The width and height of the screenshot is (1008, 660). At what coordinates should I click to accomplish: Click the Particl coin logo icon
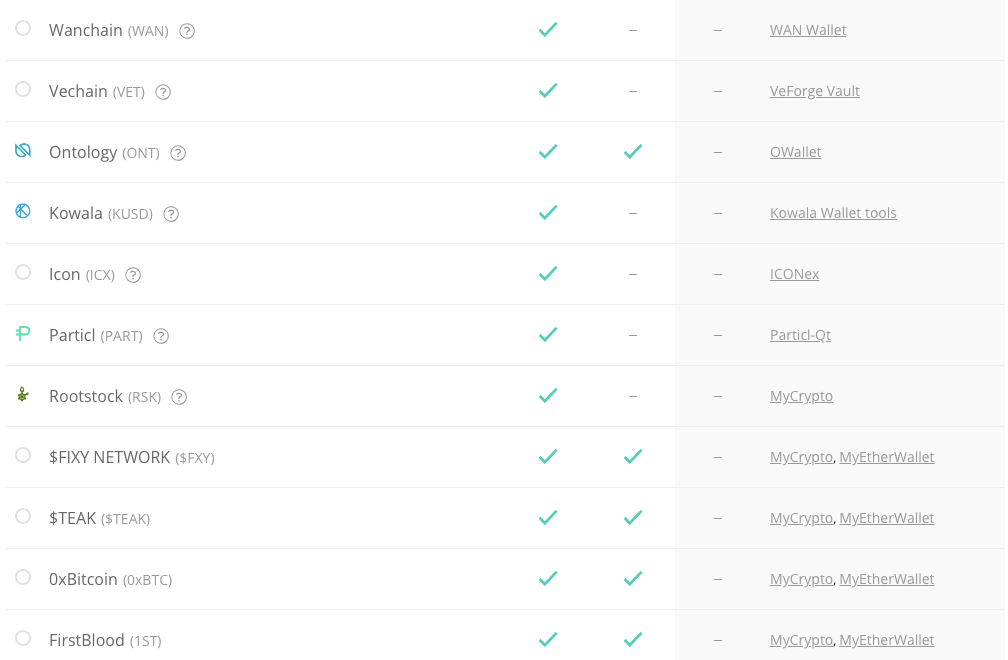tap(23, 334)
